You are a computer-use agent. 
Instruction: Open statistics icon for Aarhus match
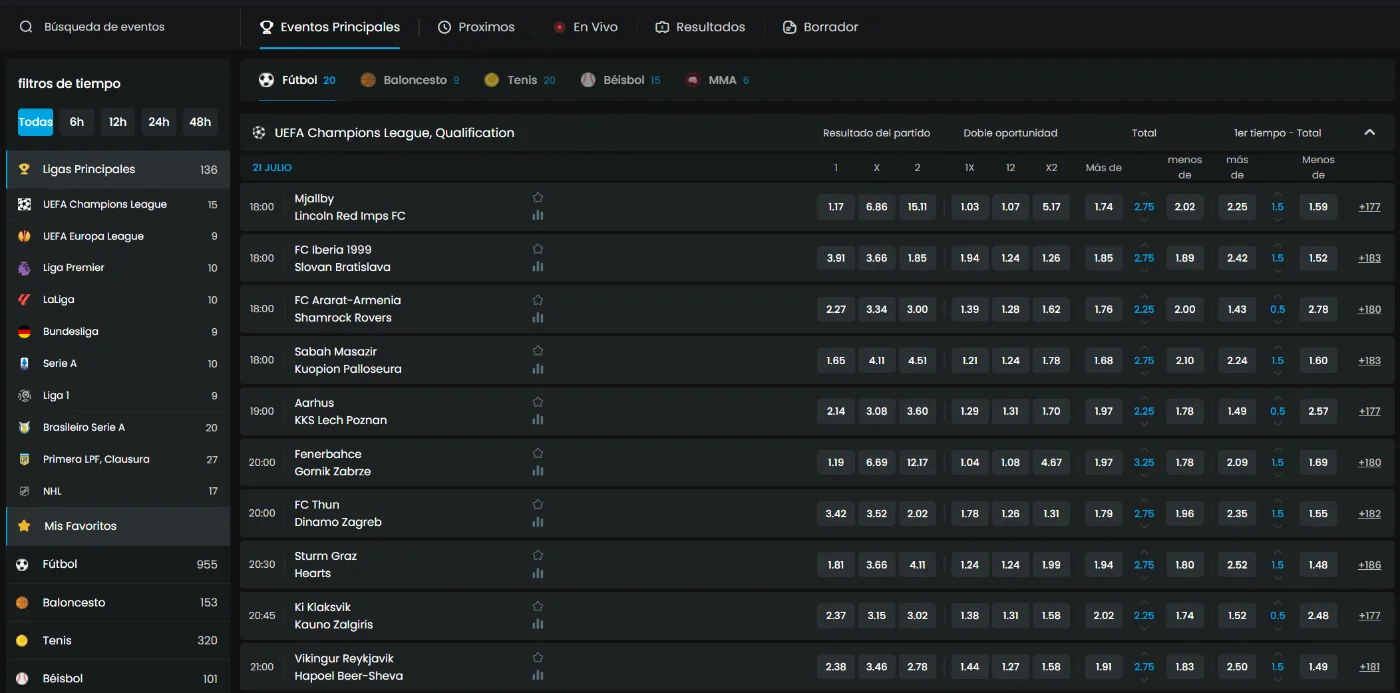tap(538, 419)
